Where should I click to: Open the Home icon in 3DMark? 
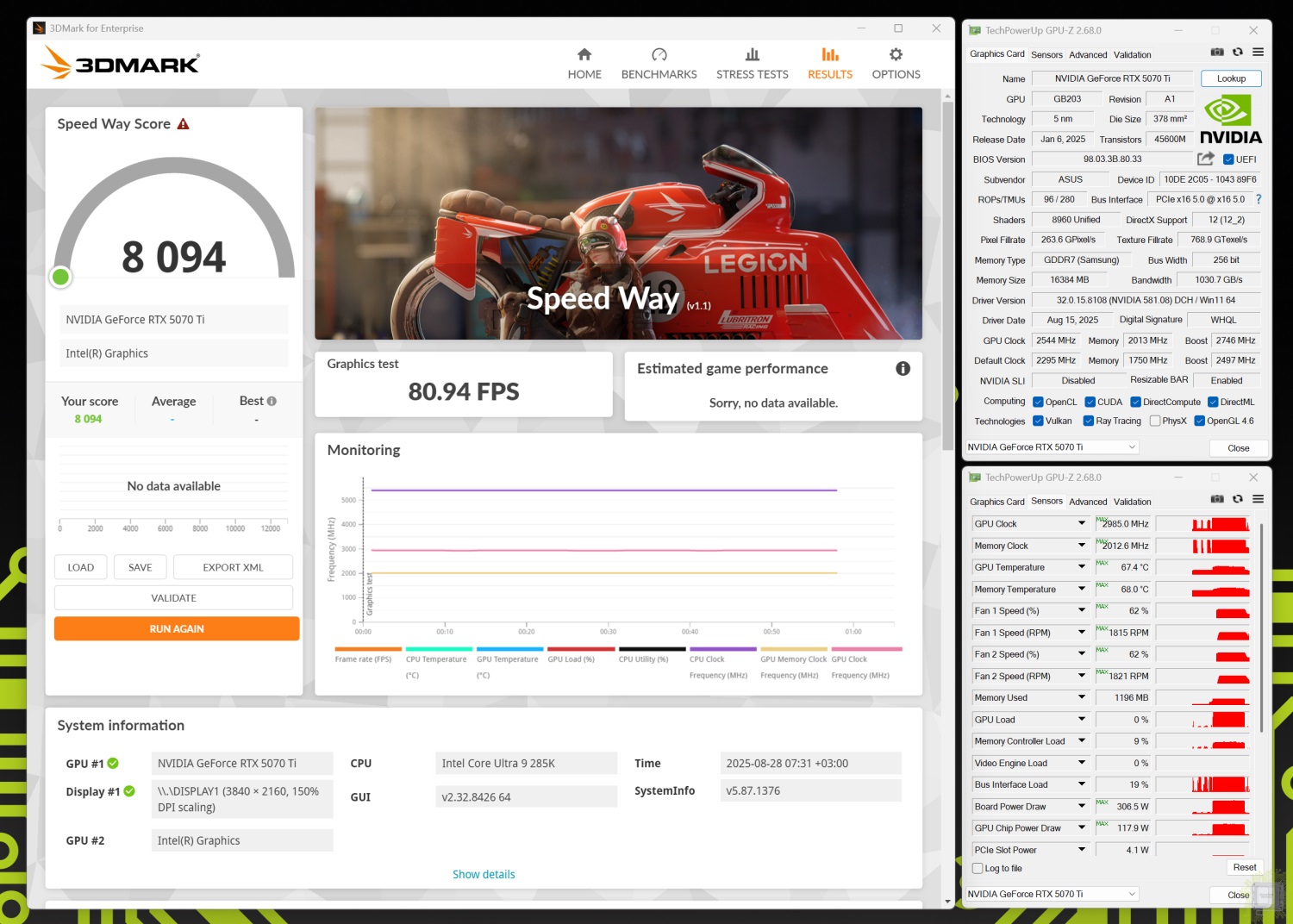click(x=584, y=55)
